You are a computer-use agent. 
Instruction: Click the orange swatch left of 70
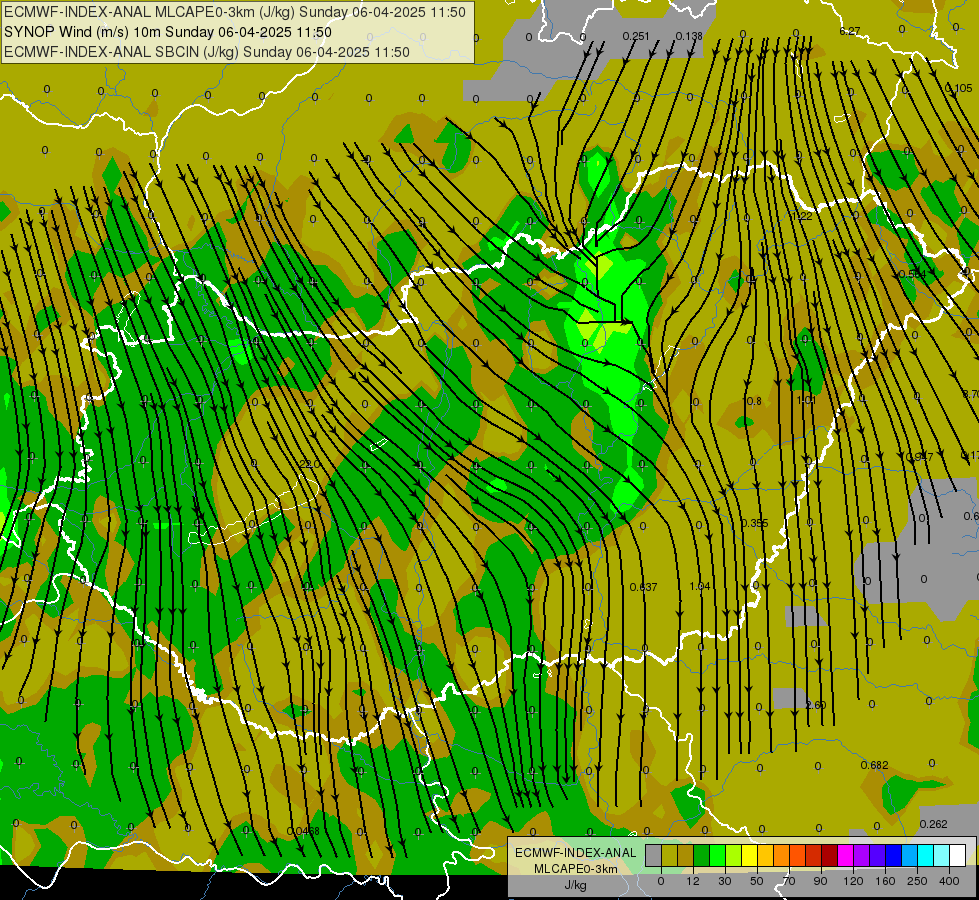782,855
